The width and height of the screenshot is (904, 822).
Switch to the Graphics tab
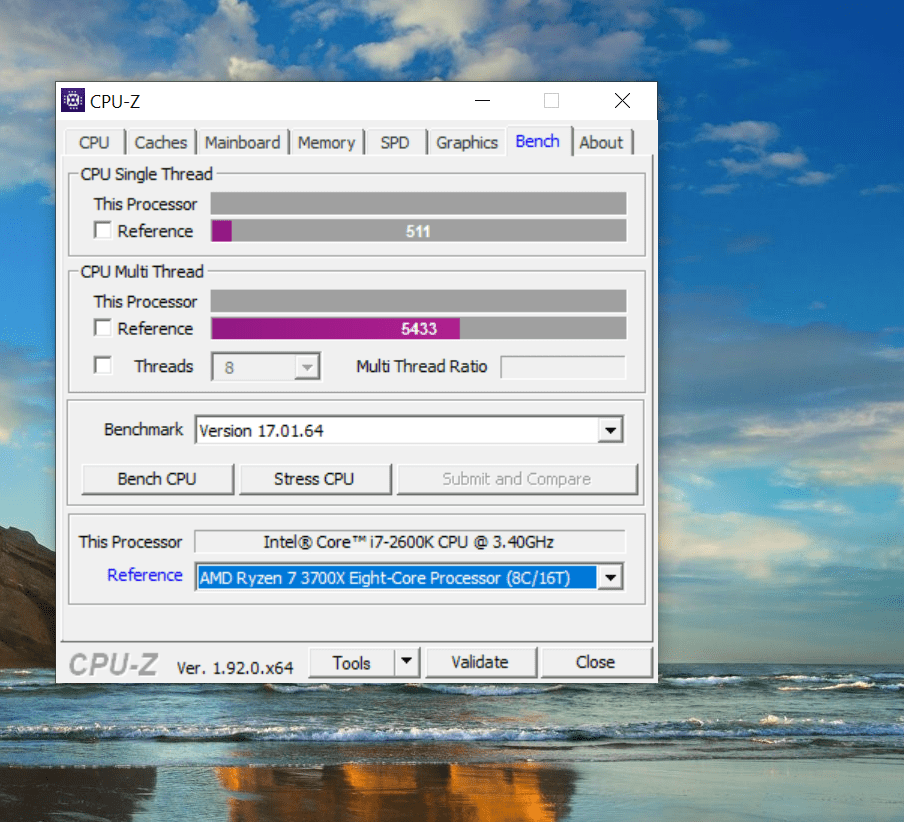[467, 142]
